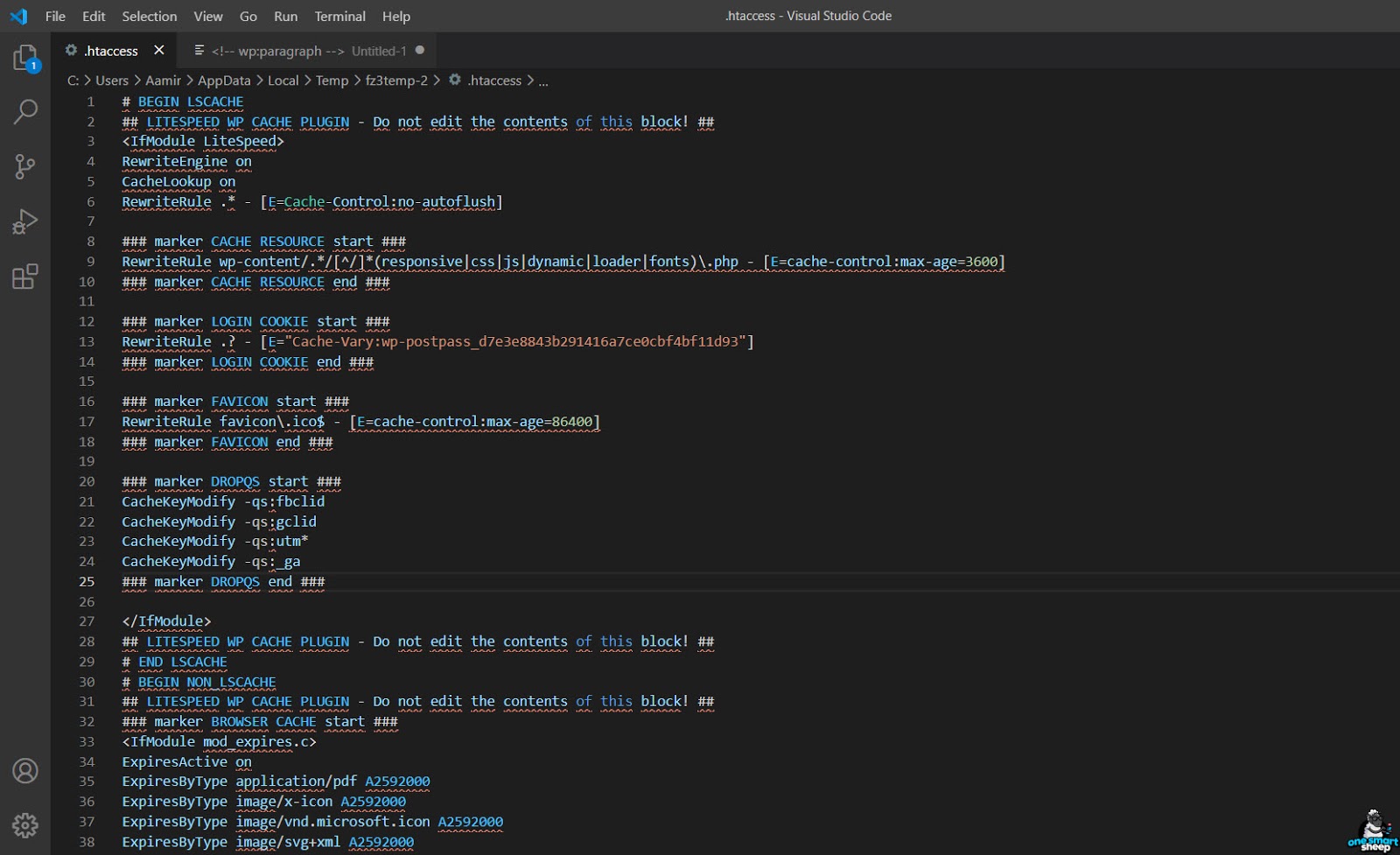Screen dimensions: 1400x855
Task: Click the '</IfModule>' closing tag
Action: click(x=166, y=621)
